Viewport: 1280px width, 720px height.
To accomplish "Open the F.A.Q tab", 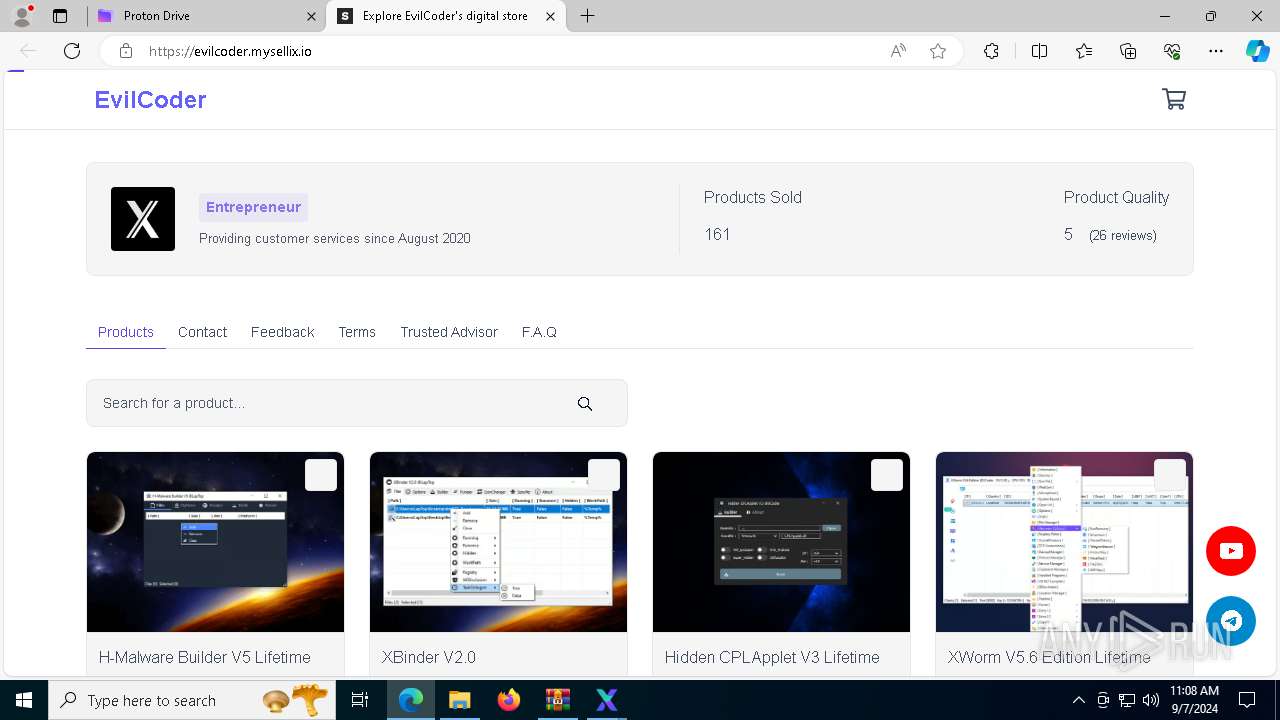I will point(539,332).
